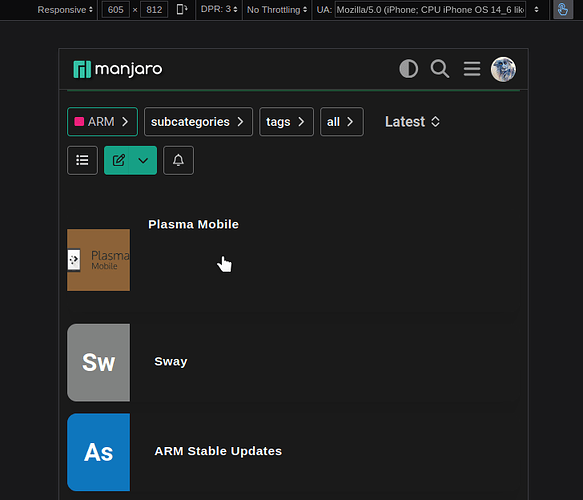Click the Plasma Mobile logo thumbnail

(99, 260)
